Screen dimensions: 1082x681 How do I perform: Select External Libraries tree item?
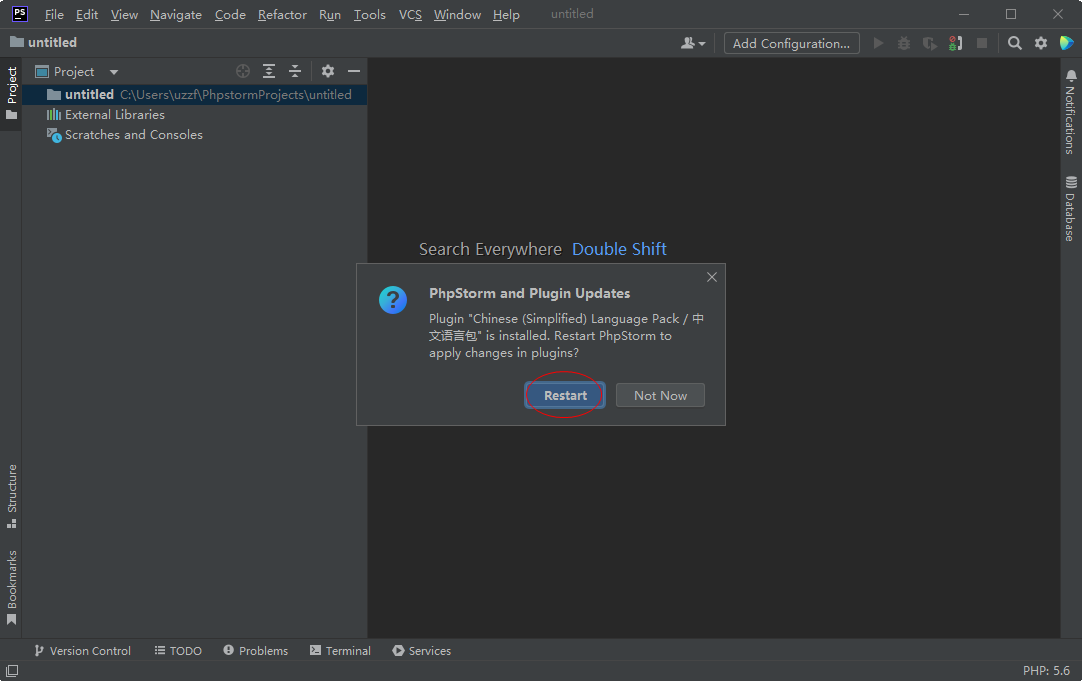(106, 115)
